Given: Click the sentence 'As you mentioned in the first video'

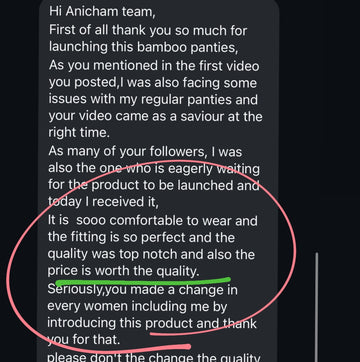Looking at the screenshot, I should 154,66.
